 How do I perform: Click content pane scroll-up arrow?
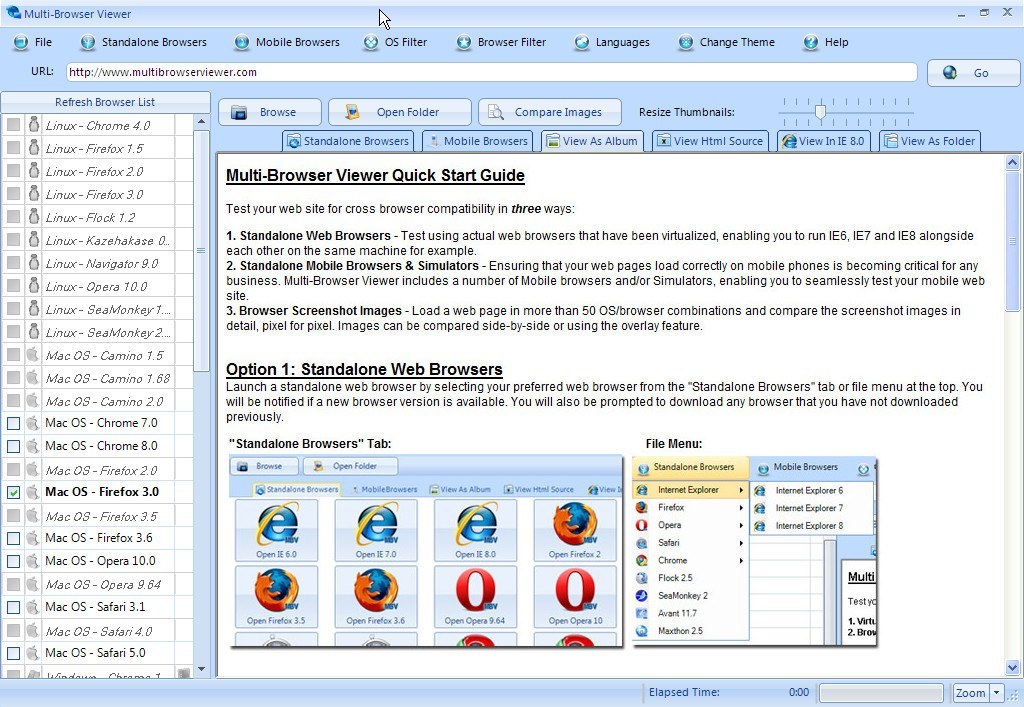(x=1012, y=162)
